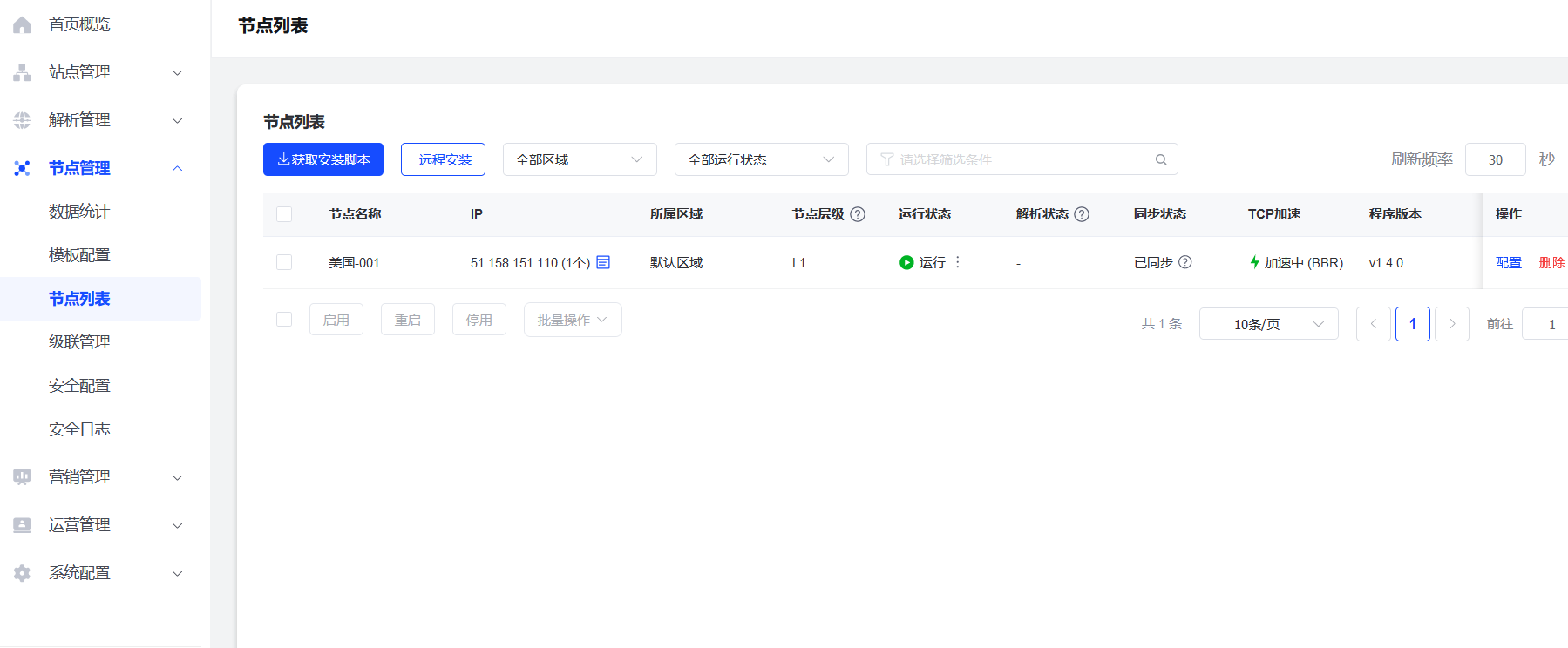Viewport: 1568px width, 648px height.
Task: Toggle the checkbox beside the 启用 button
Action: (284, 320)
